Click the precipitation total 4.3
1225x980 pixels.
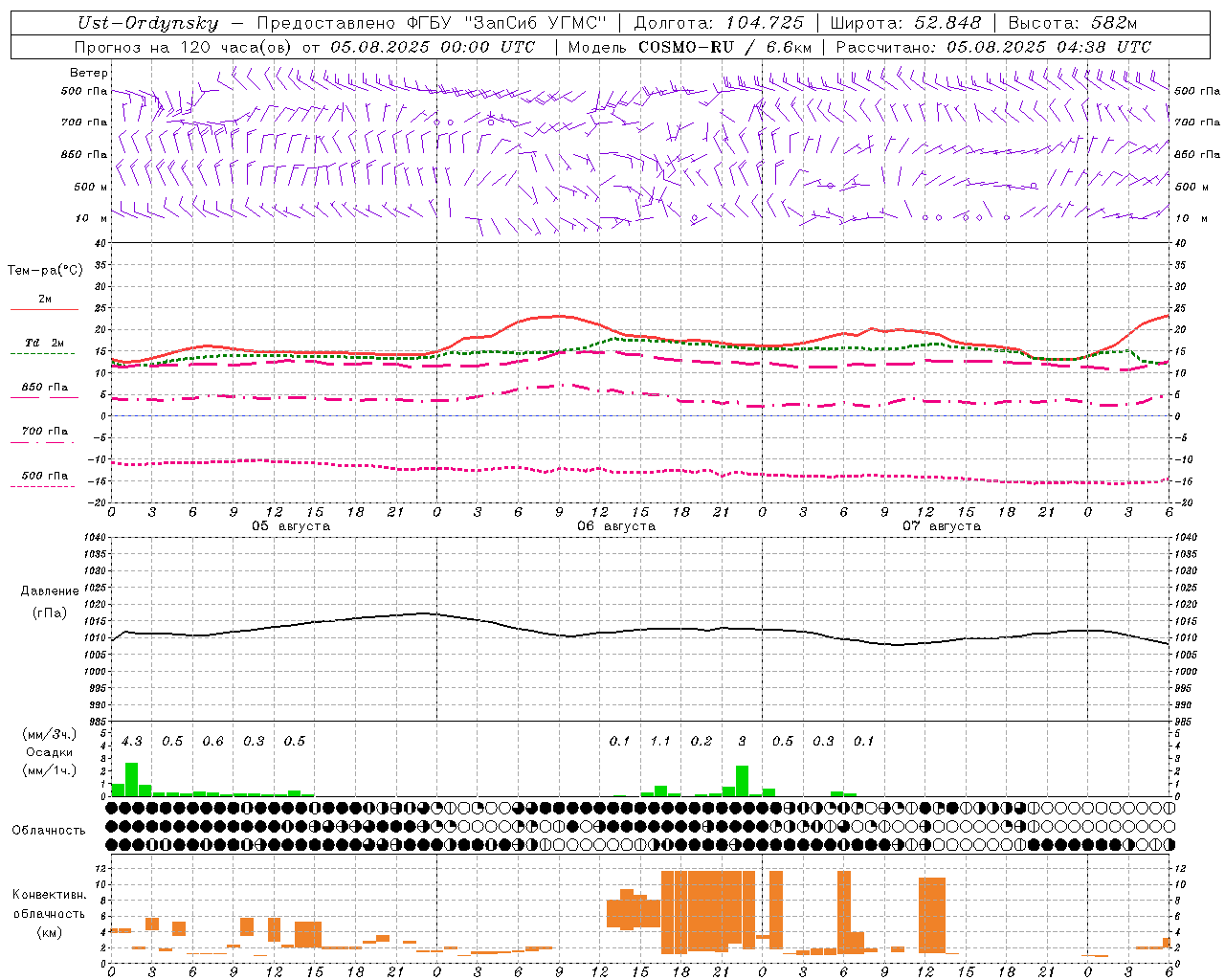click(132, 742)
